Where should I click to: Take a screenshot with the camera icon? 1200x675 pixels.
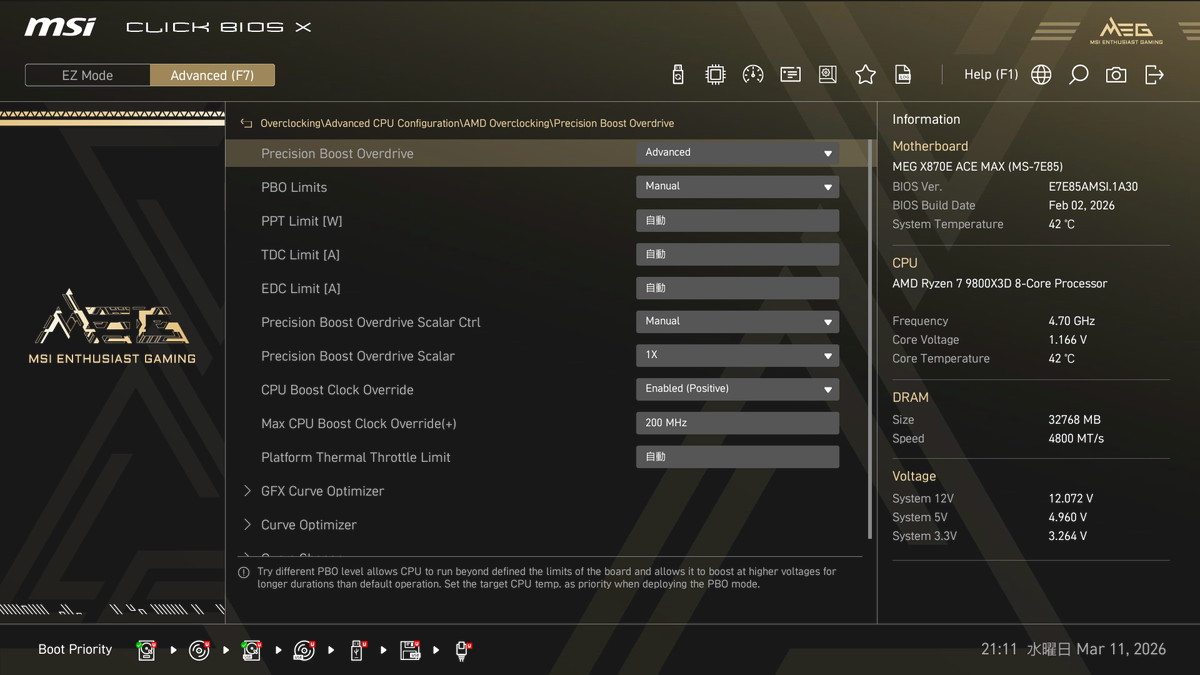click(1116, 75)
